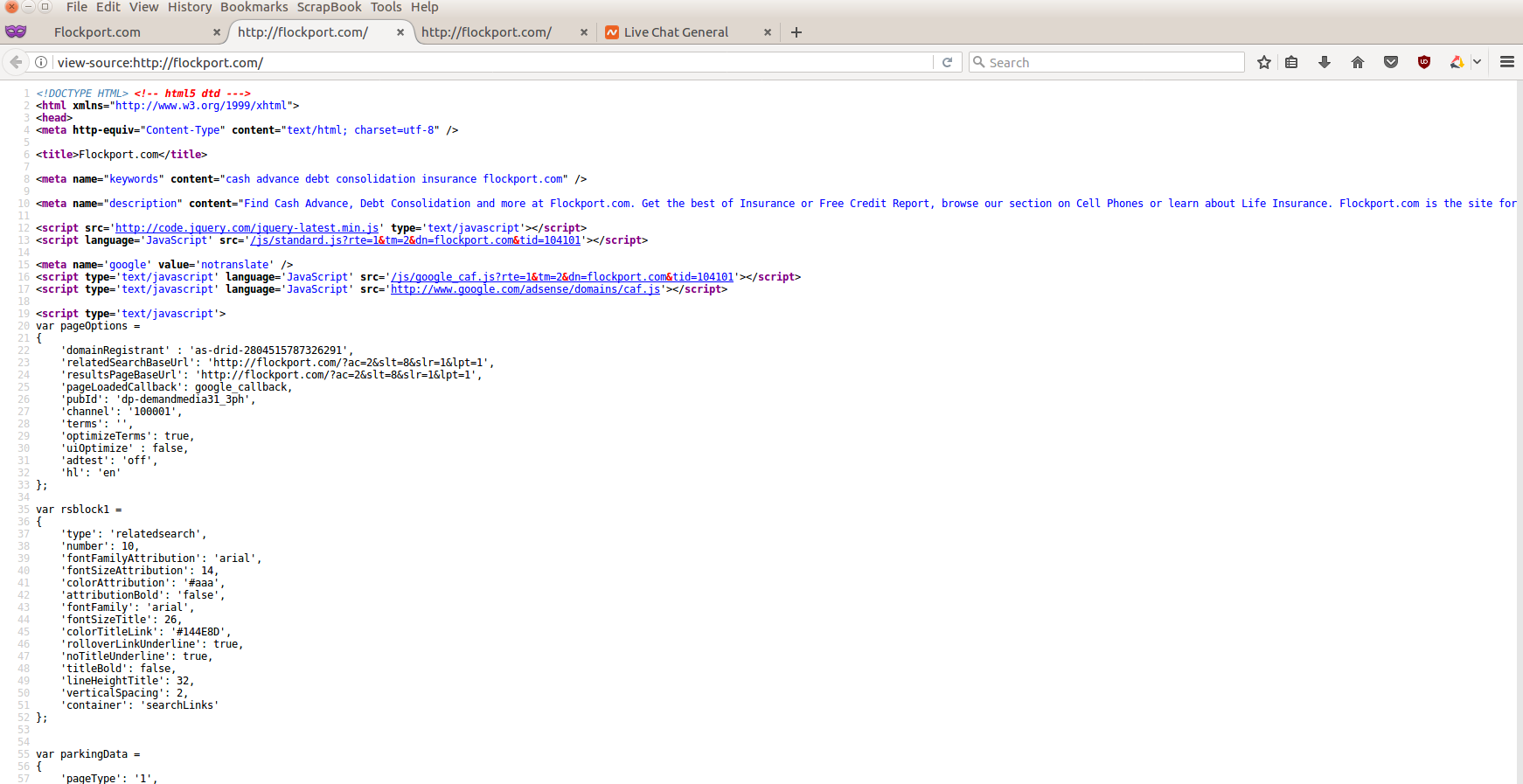1523x784 pixels.
Task: Click the window close button
Action: tap(10, 6)
